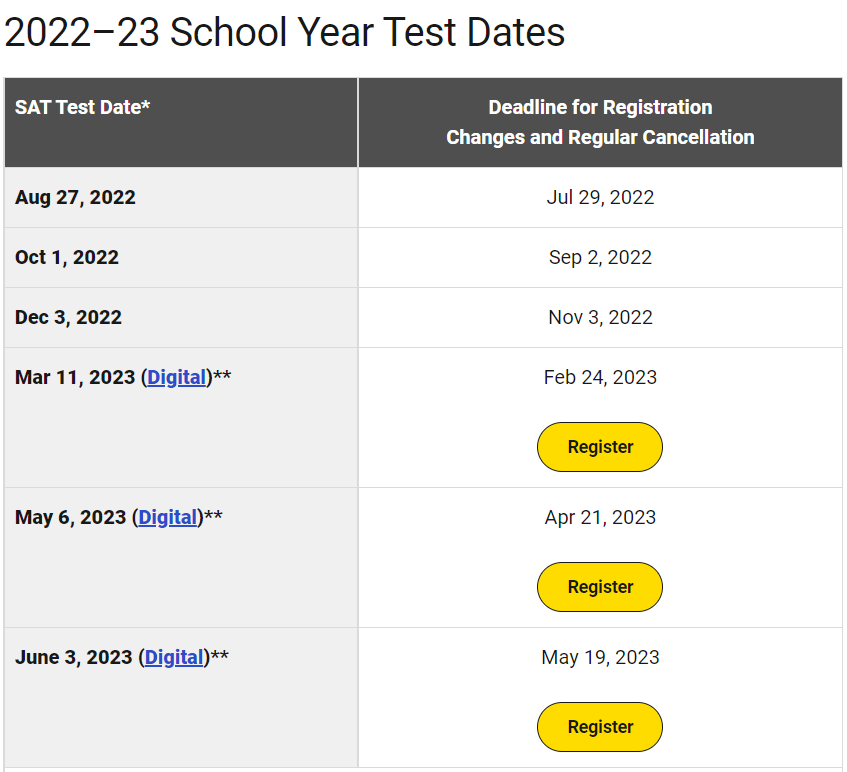Click the Oct 1, 2022 test date
The height and width of the screenshot is (772, 847).
coord(67,257)
